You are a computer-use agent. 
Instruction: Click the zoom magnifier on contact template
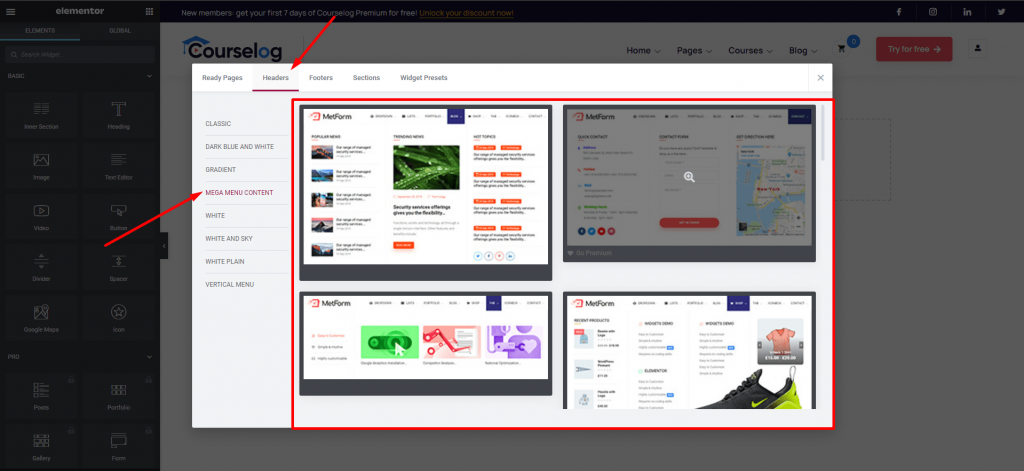[689, 177]
